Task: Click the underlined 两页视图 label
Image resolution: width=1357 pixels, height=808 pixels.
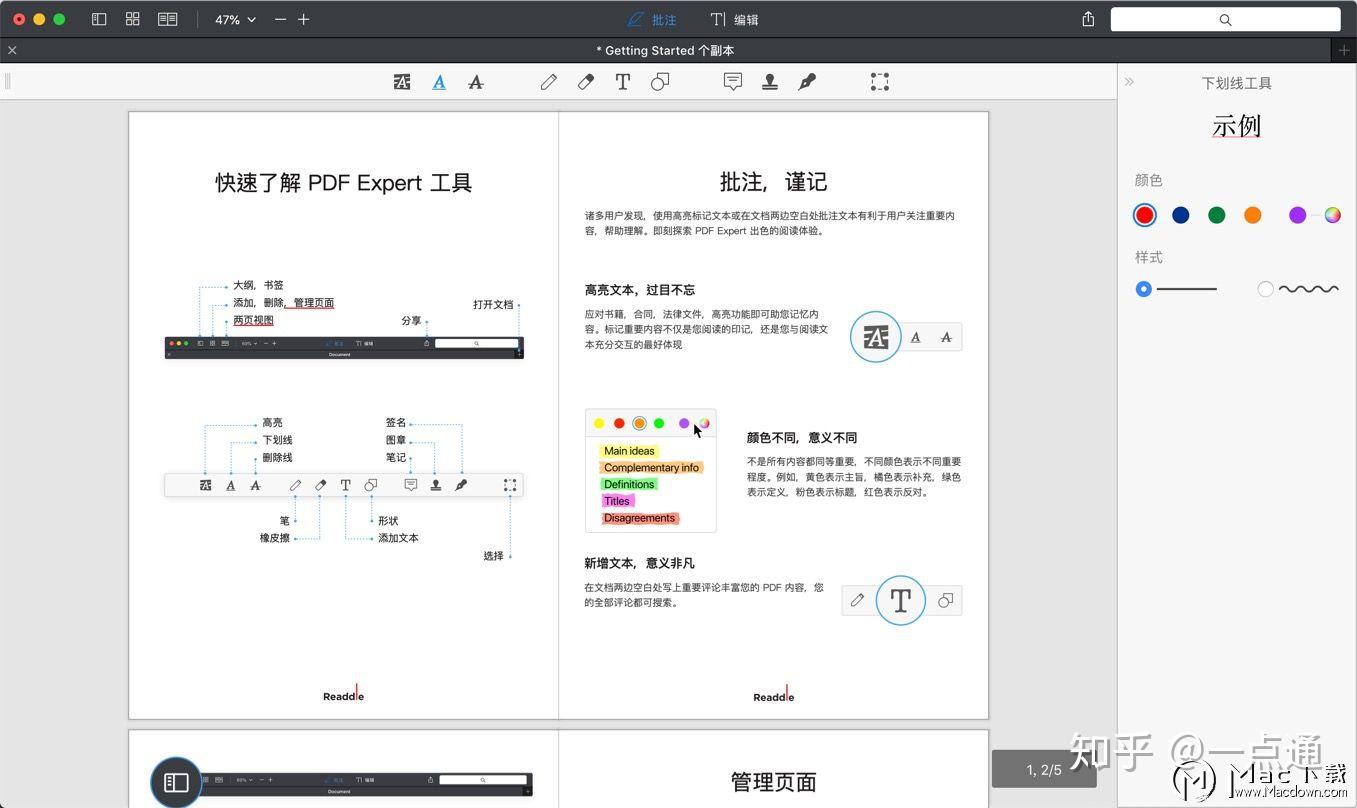Action: point(254,321)
